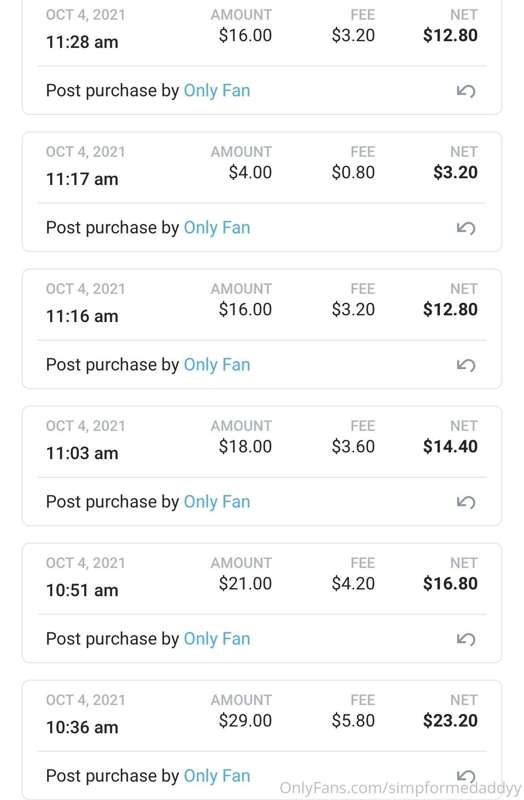Open Only Fan link in 11:17 am purchase

[x=217, y=228]
